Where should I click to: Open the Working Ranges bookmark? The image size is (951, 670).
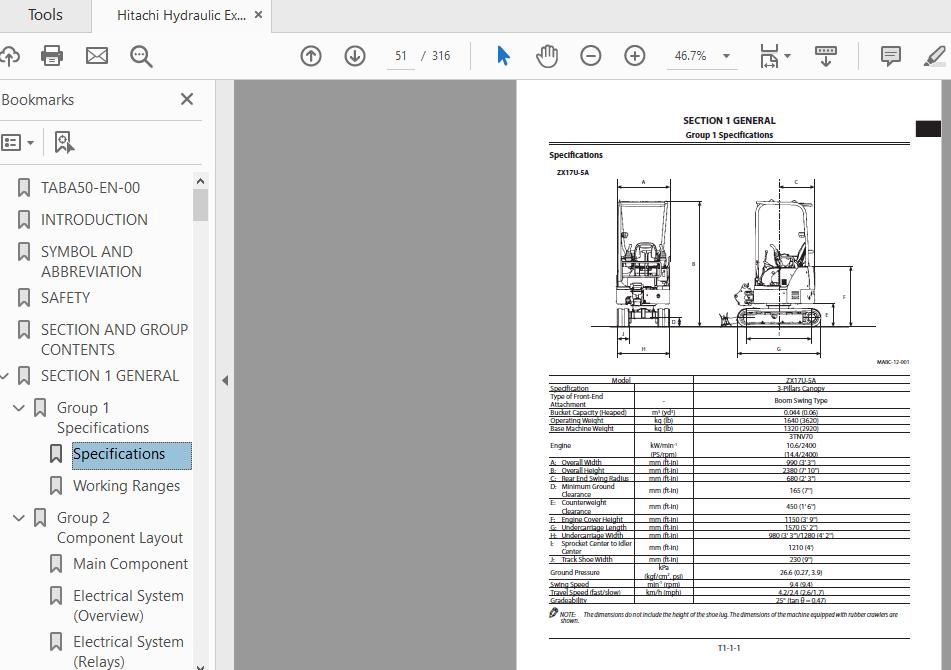coord(126,486)
